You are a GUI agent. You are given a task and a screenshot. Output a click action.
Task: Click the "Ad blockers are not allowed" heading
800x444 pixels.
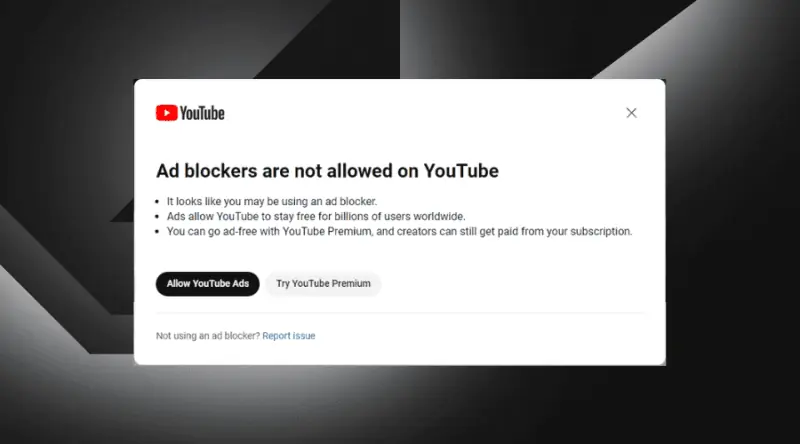coord(327,171)
